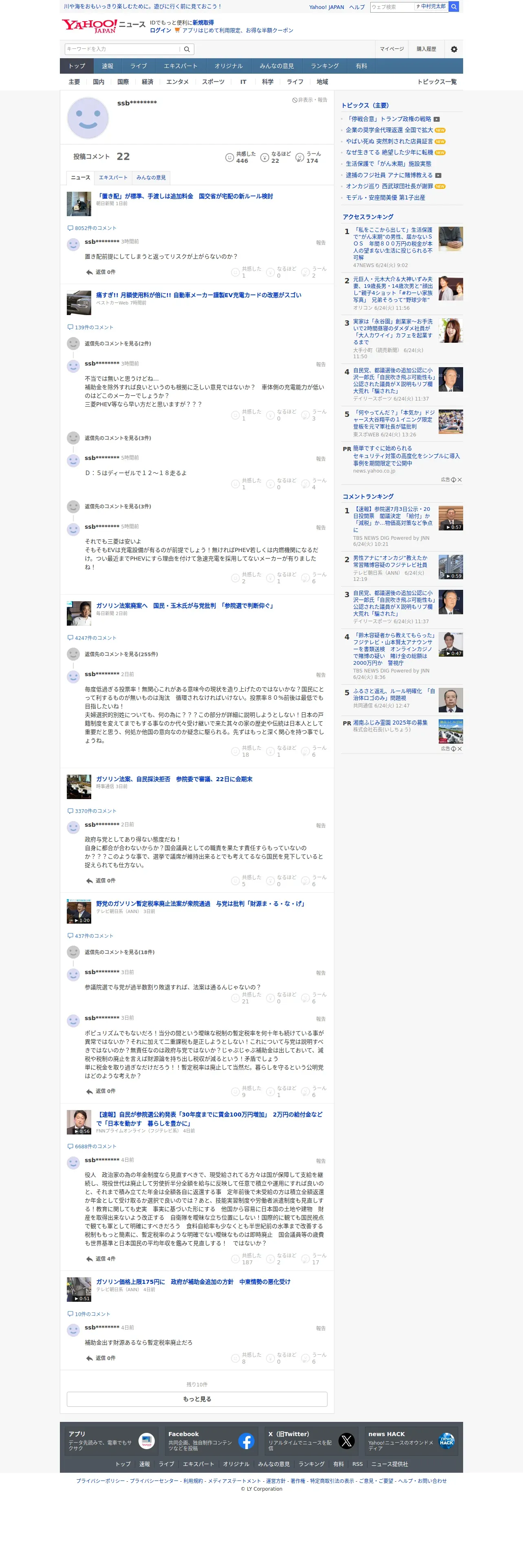Open topic 生活保護で「がん末期」施設実態
The image size is (523, 1568).
(x=389, y=164)
